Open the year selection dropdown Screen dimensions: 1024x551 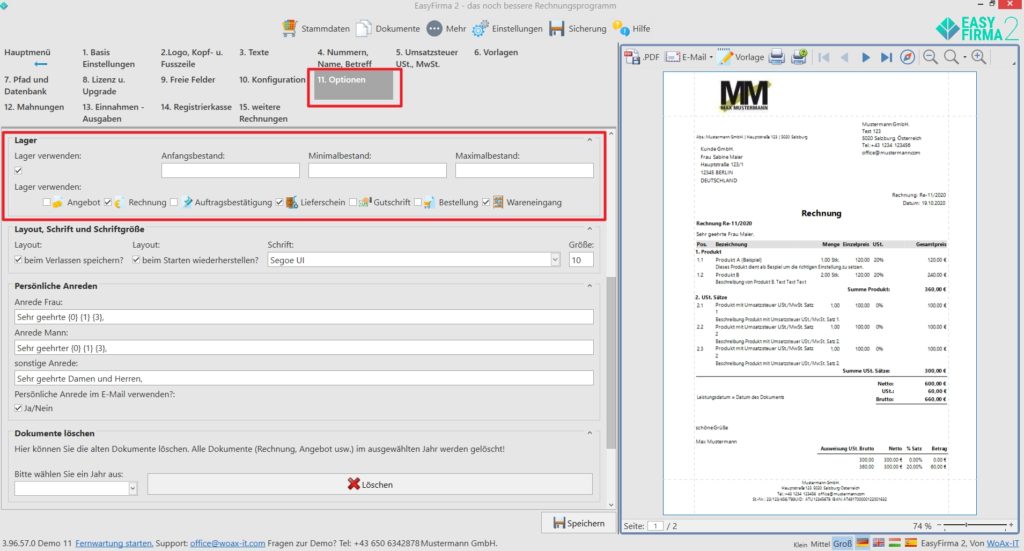[133, 488]
